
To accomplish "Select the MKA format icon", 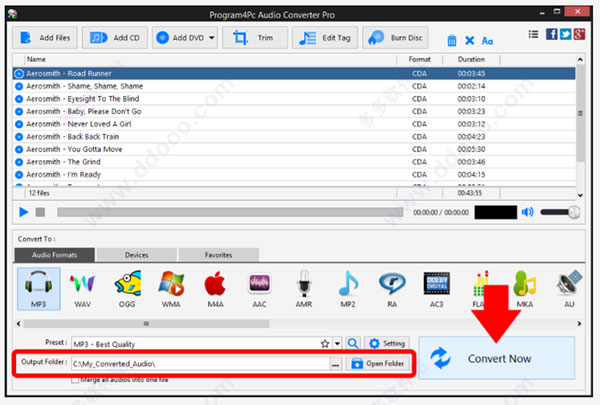I will click(525, 289).
